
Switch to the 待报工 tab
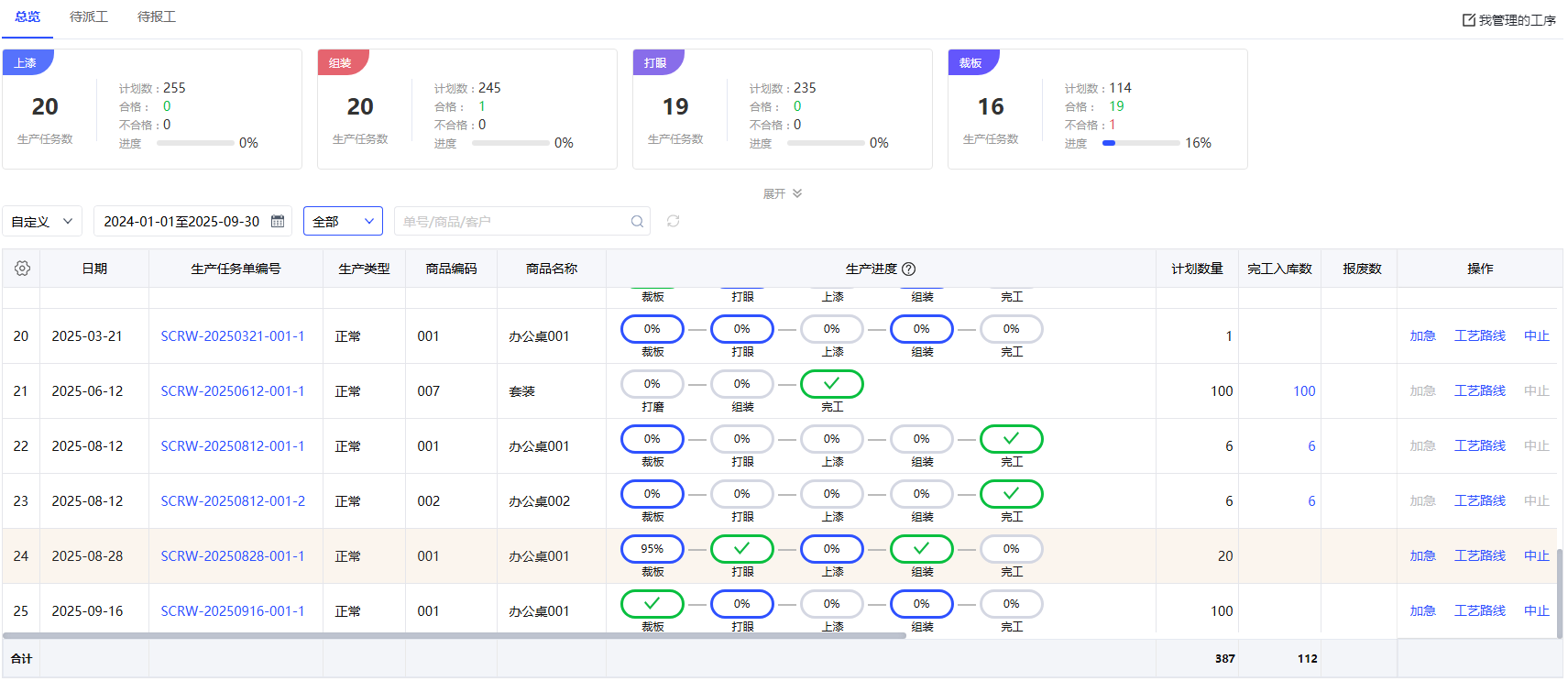click(x=157, y=16)
